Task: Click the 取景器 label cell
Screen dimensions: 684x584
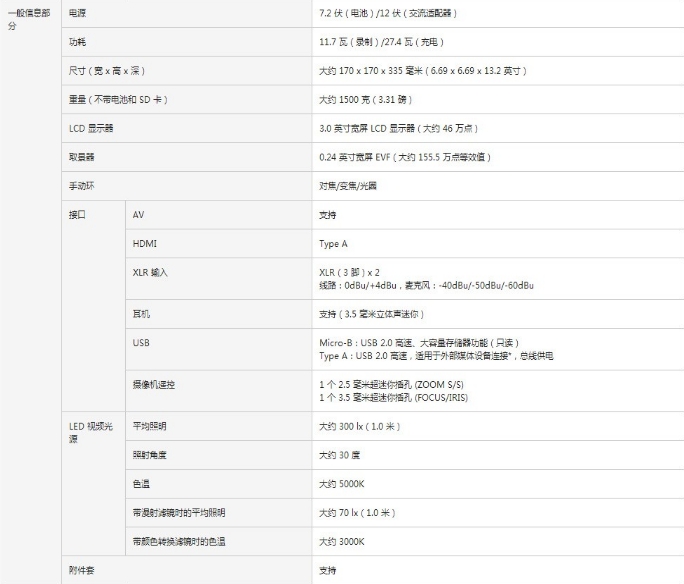Action: [x=82, y=157]
